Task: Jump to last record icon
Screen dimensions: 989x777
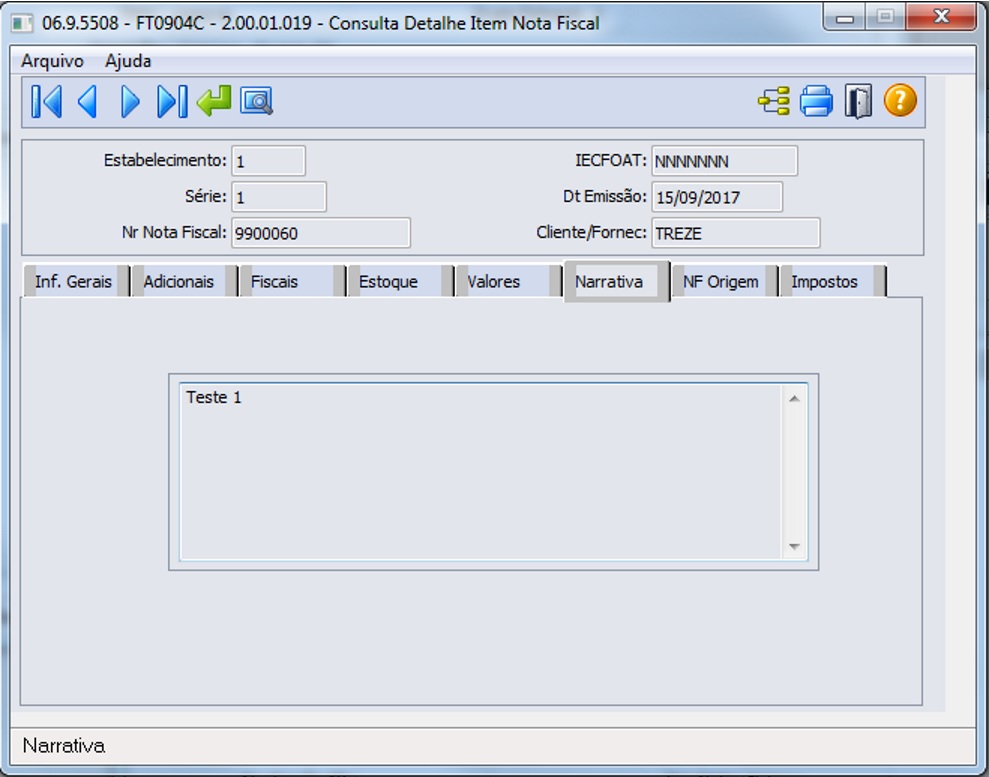Action: pyautogui.click(x=172, y=101)
